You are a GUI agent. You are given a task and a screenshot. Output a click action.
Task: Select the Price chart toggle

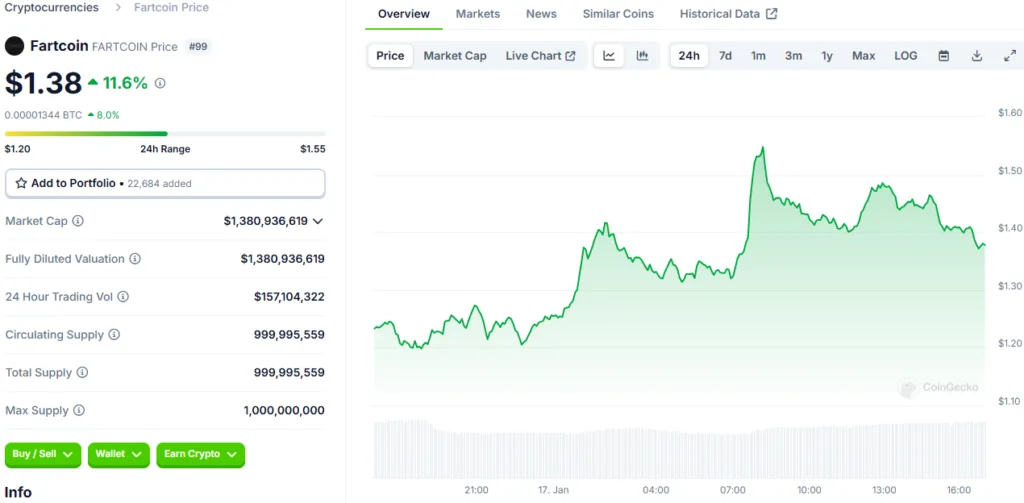[x=391, y=56]
